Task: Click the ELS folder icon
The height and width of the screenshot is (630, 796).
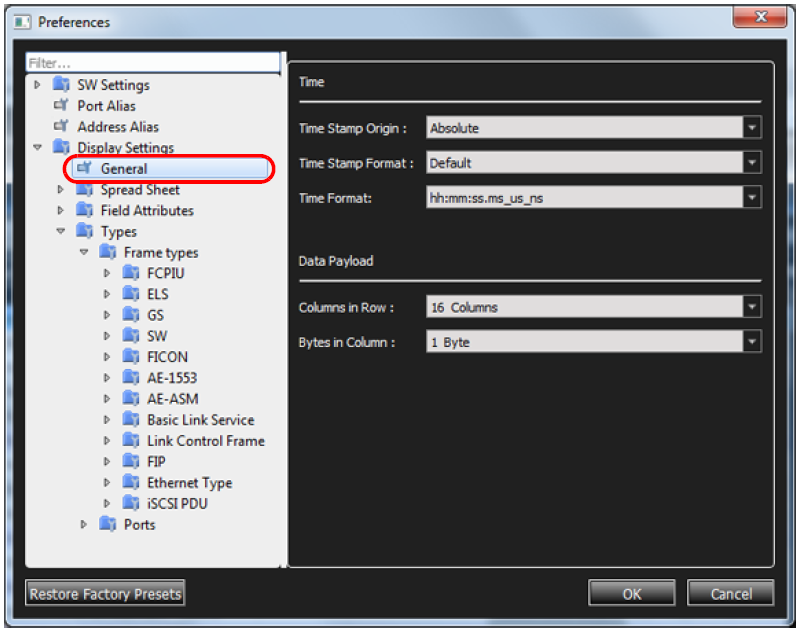Action: (131, 294)
